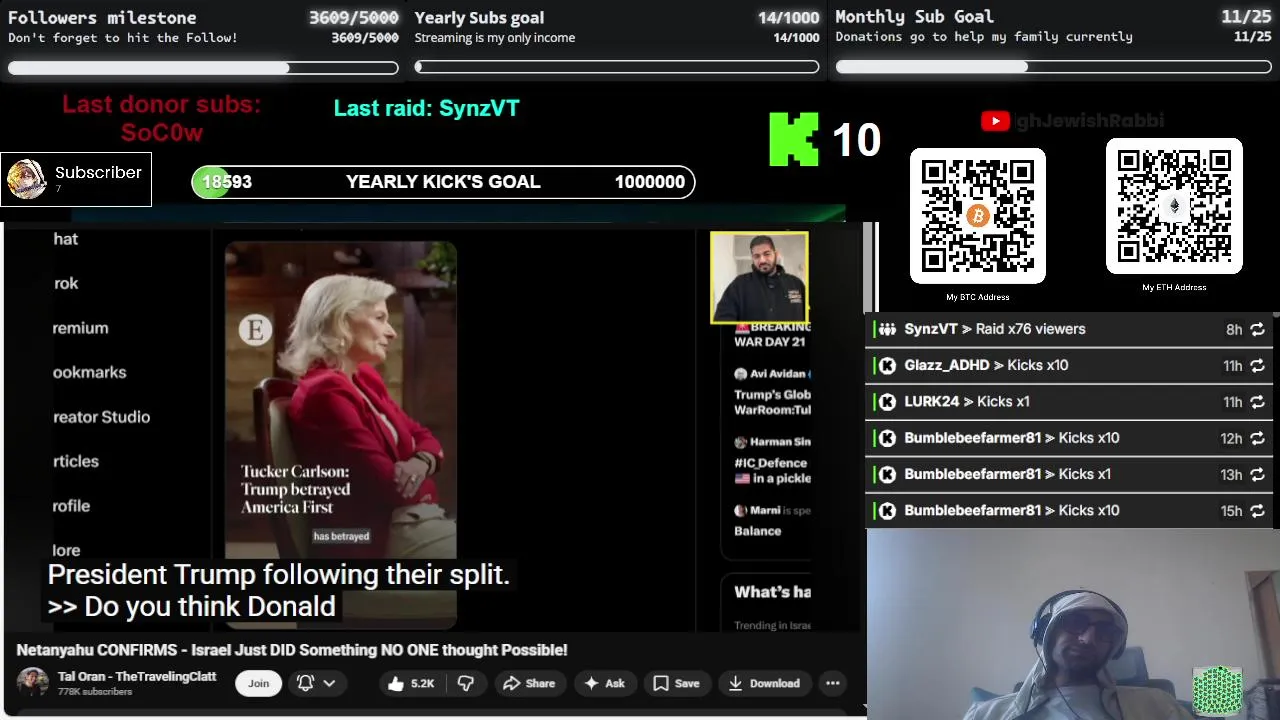The height and width of the screenshot is (720, 1280).
Task: Click the red YouTube logo icon
Action: [995, 121]
